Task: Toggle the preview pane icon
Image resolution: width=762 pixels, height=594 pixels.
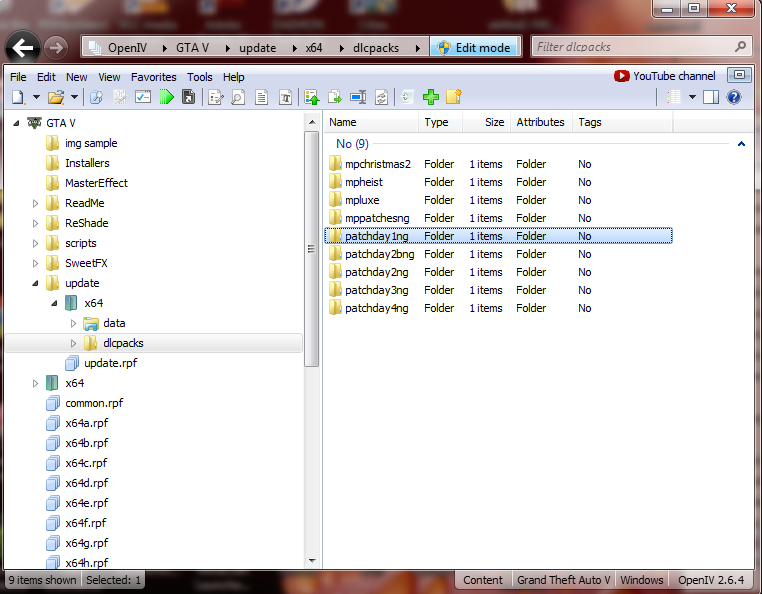Action: coord(711,97)
